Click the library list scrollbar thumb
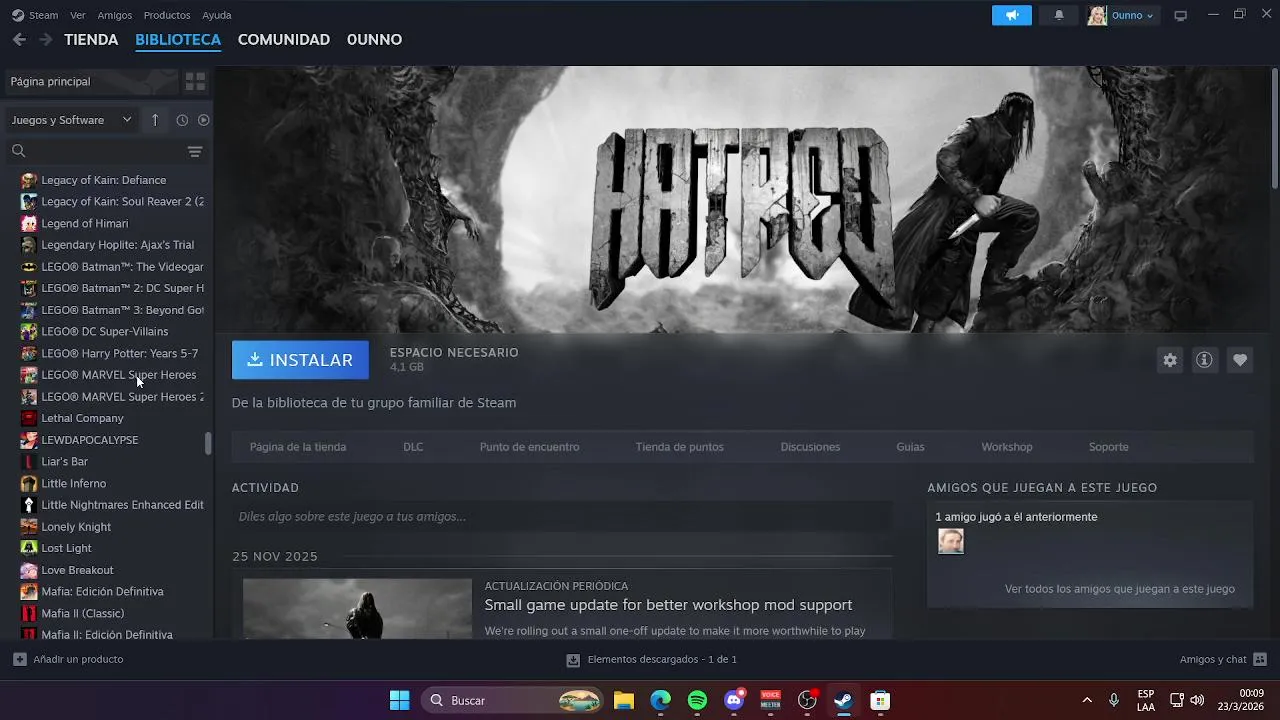Screen dimensions: 1280x720 tap(208, 443)
